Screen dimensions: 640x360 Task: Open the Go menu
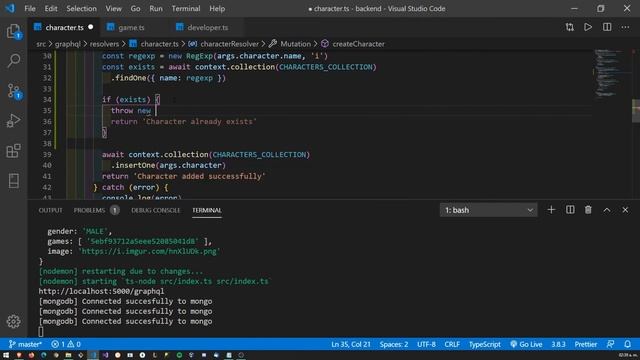pyautogui.click(x=135, y=8)
